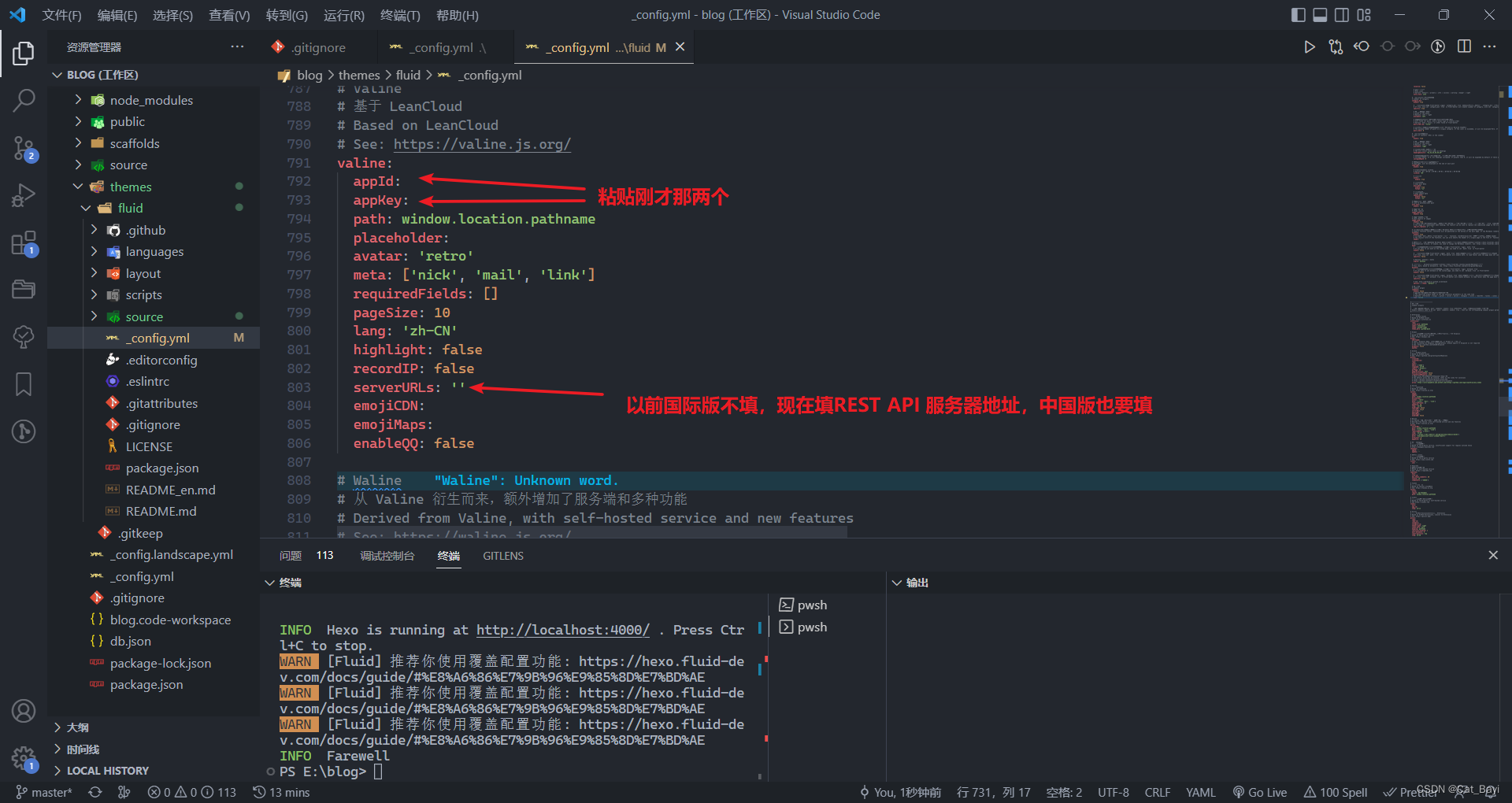Click line 731 column 17 indicator
The height and width of the screenshot is (803, 1512).
point(993,792)
